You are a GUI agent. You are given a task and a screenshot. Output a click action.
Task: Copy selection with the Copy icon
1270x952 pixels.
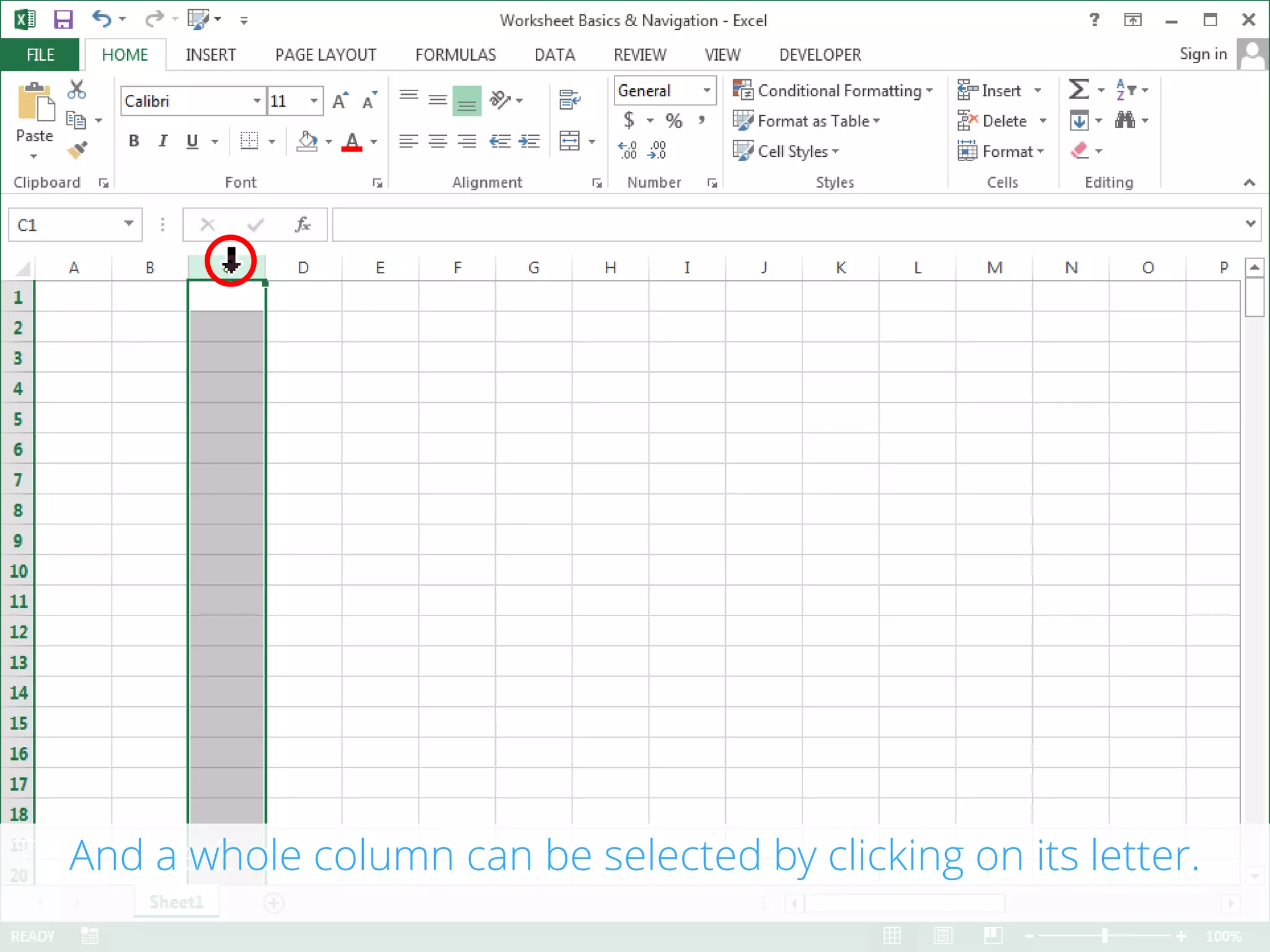coord(76,120)
